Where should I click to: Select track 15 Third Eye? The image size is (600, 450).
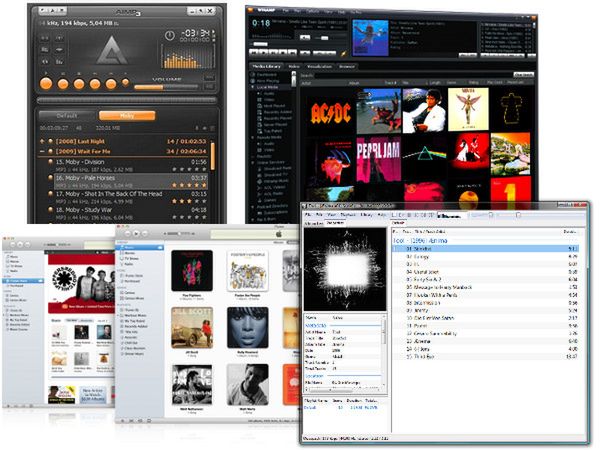point(486,357)
